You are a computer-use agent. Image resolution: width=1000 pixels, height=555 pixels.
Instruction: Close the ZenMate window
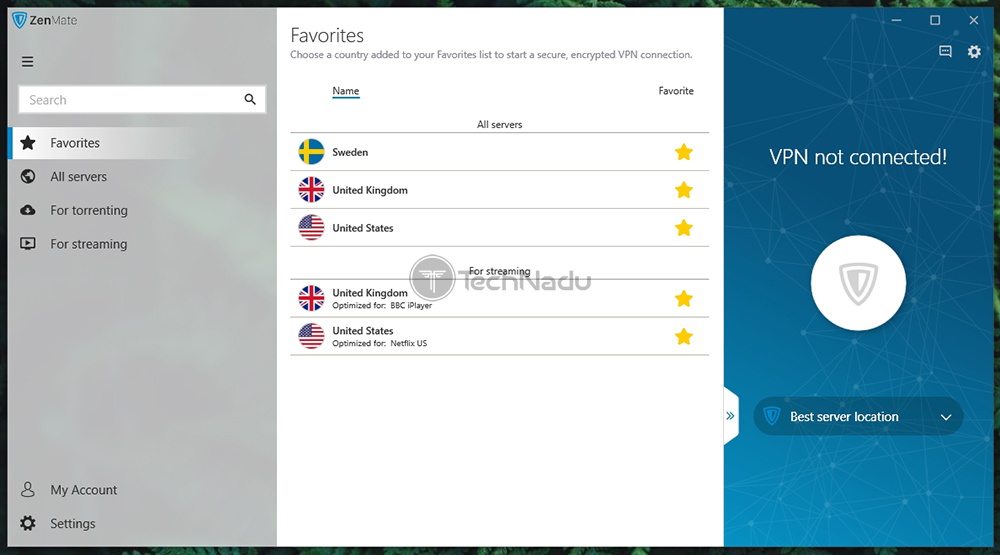(x=973, y=20)
